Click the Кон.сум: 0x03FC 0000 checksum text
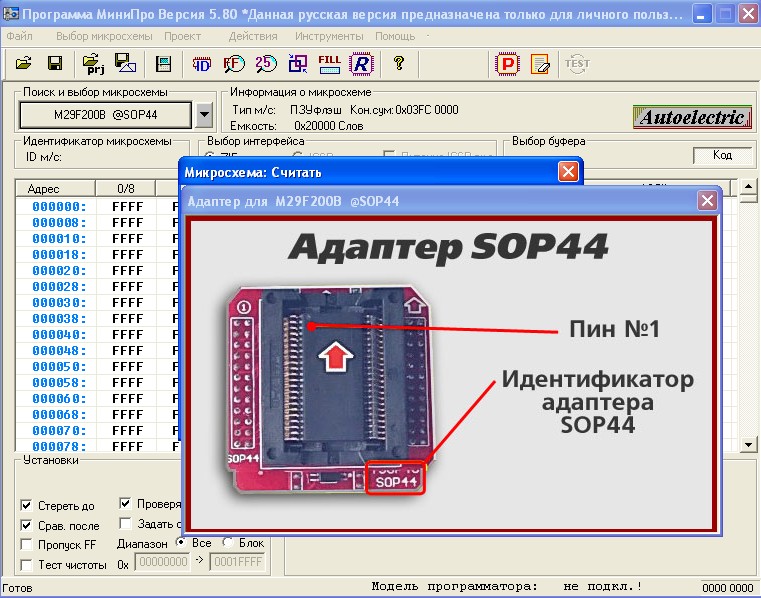761x598 pixels. (404, 110)
